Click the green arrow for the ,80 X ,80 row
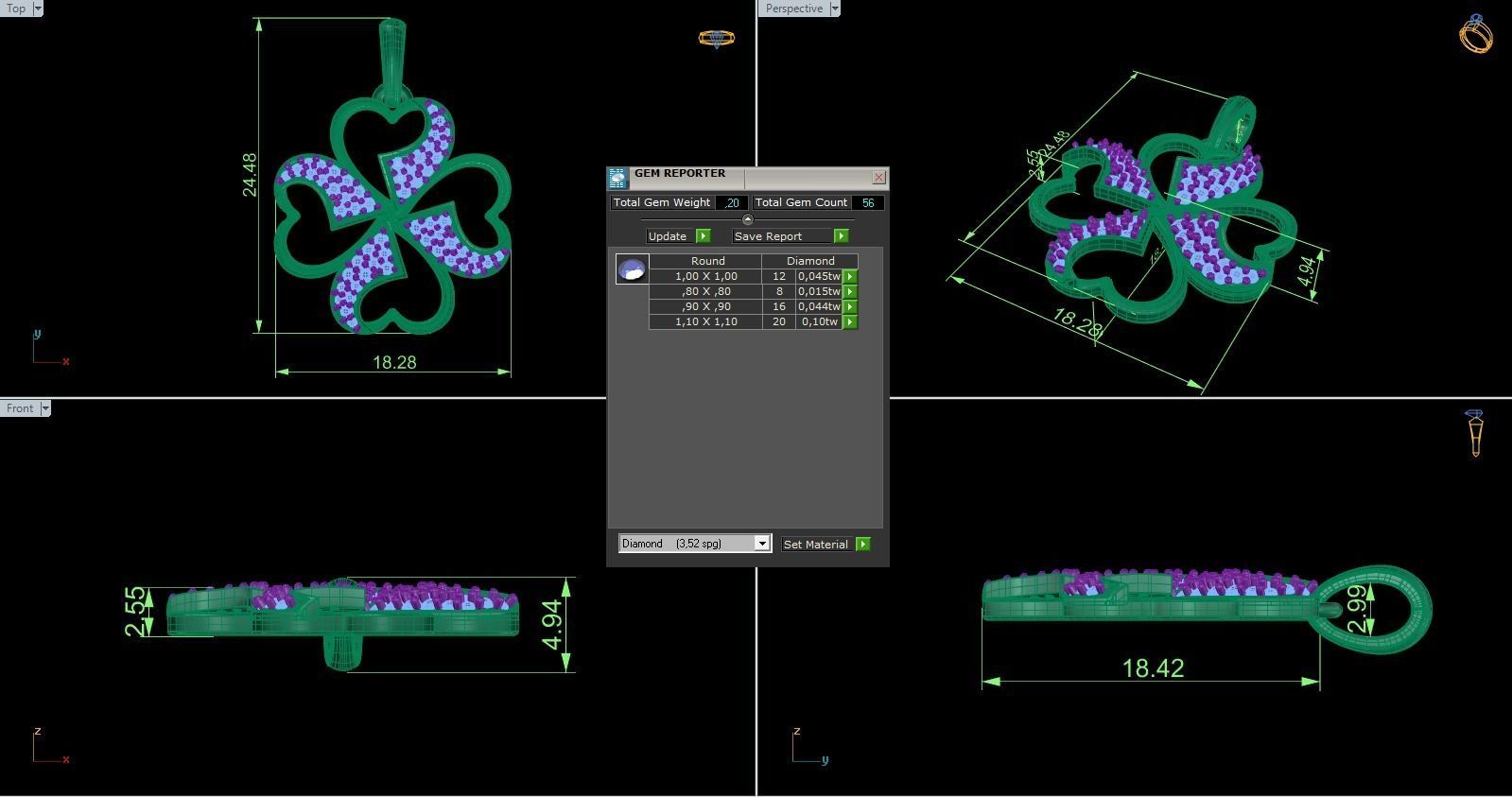Screen dimensions: 1512x797 point(850,292)
